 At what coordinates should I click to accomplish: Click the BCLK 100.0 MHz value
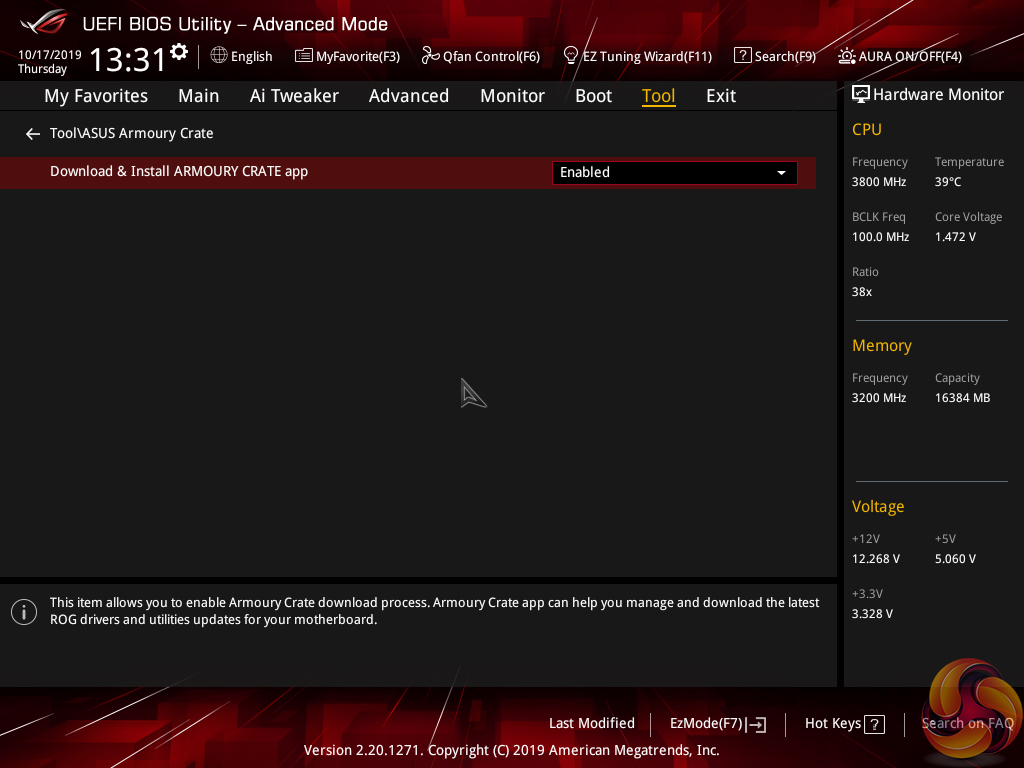coord(880,236)
